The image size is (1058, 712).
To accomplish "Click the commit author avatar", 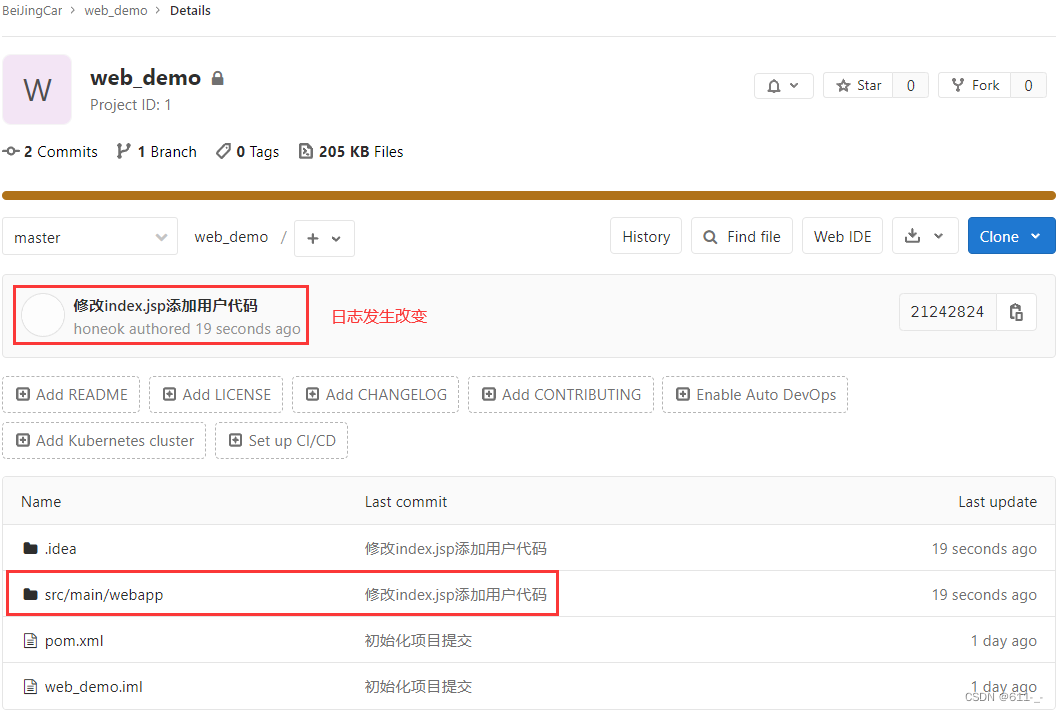I will pyautogui.click(x=43, y=315).
